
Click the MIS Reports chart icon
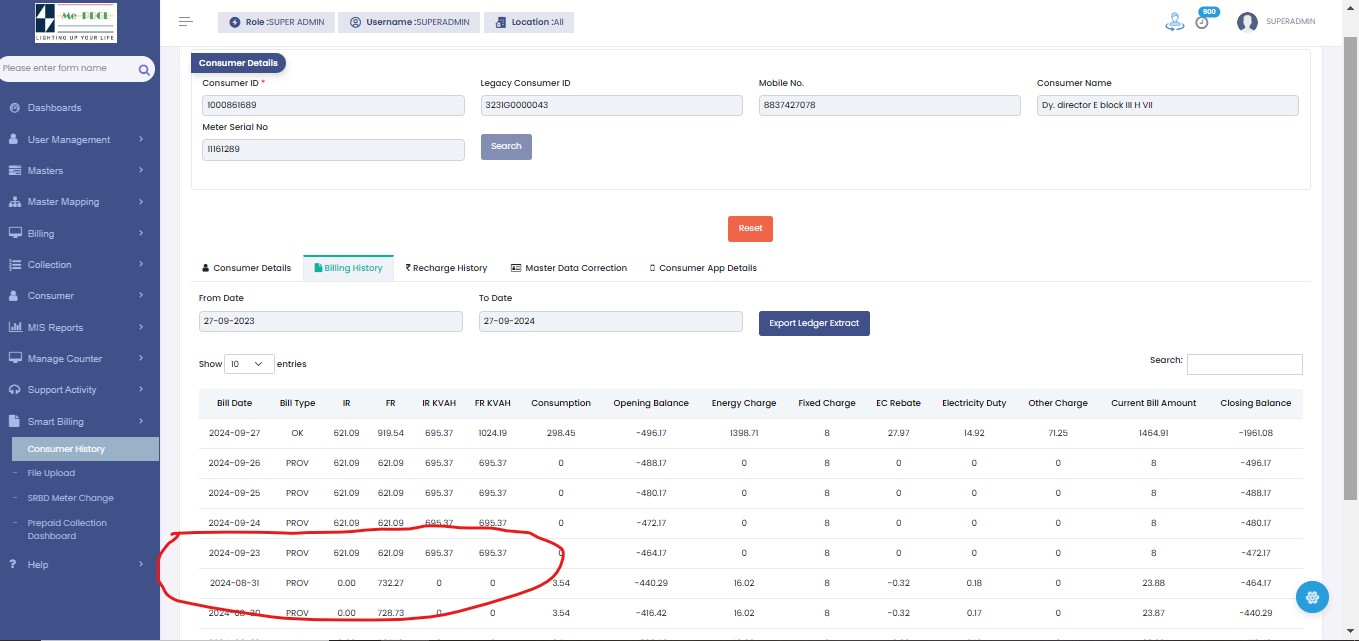[15, 328]
